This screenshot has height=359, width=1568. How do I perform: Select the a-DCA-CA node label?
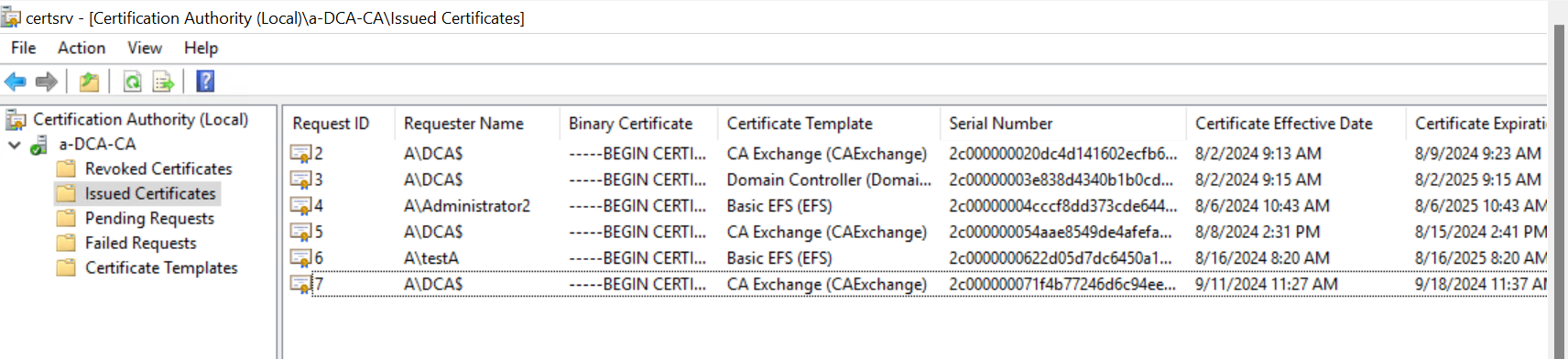97,145
